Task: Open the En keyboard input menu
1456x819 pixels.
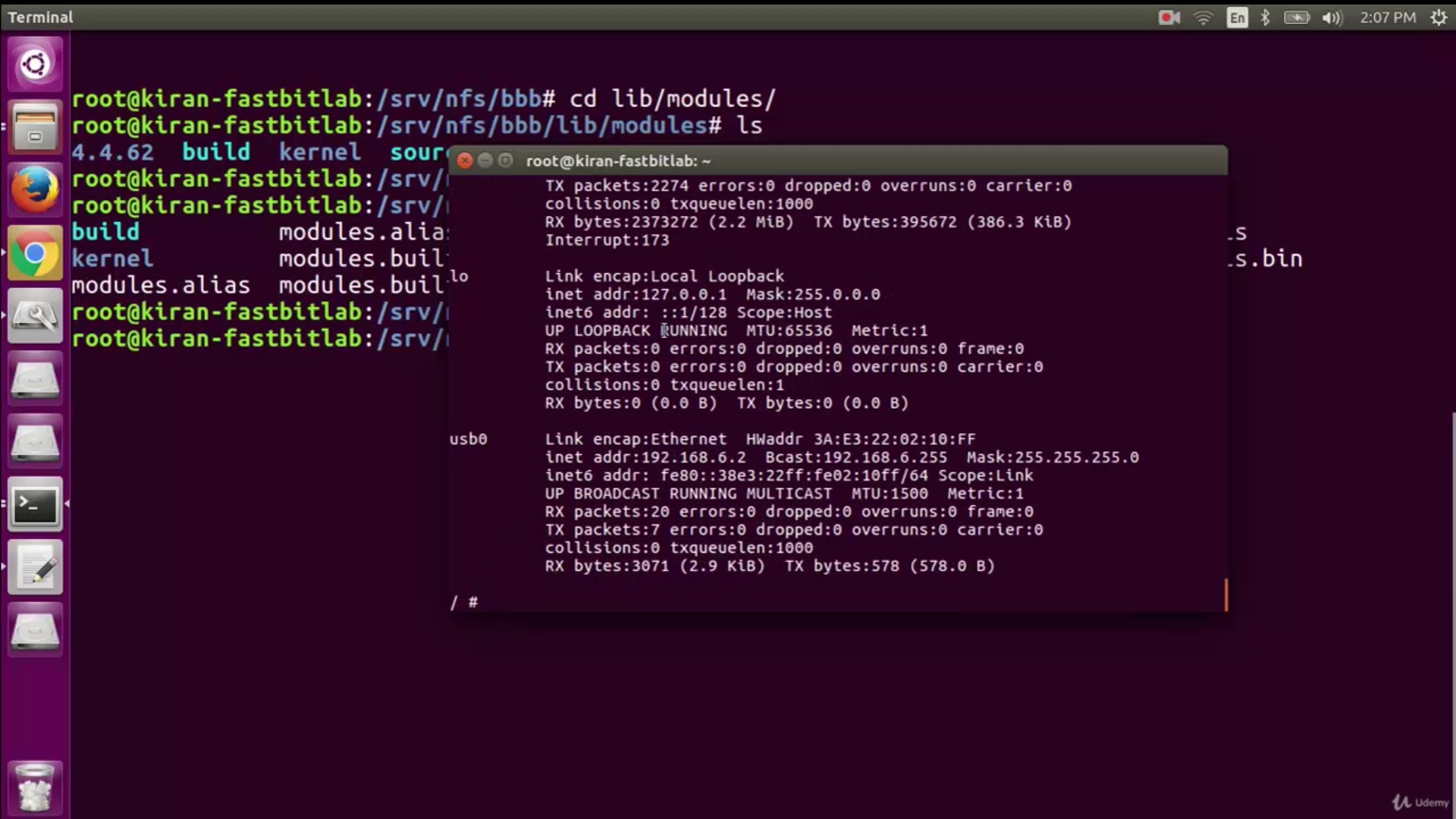Action: tap(1237, 17)
